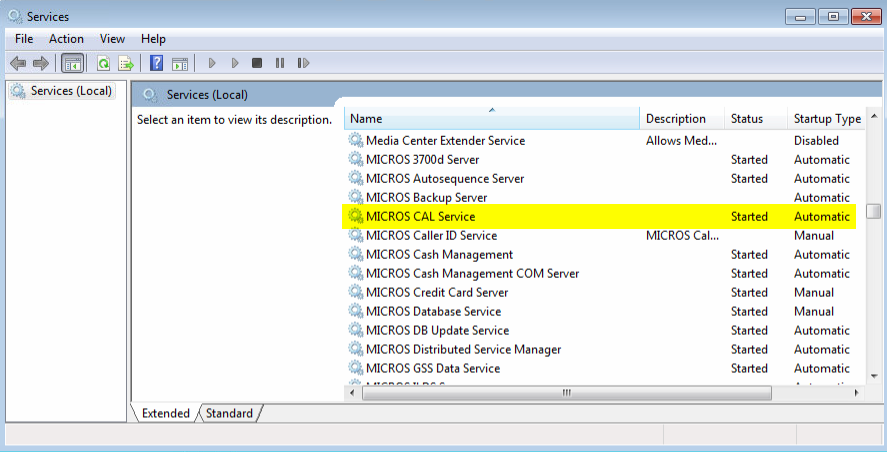Select MICROS Distributed Service Manager row
Image resolution: width=887 pixels, height=452 pixels.
(604, 349)
